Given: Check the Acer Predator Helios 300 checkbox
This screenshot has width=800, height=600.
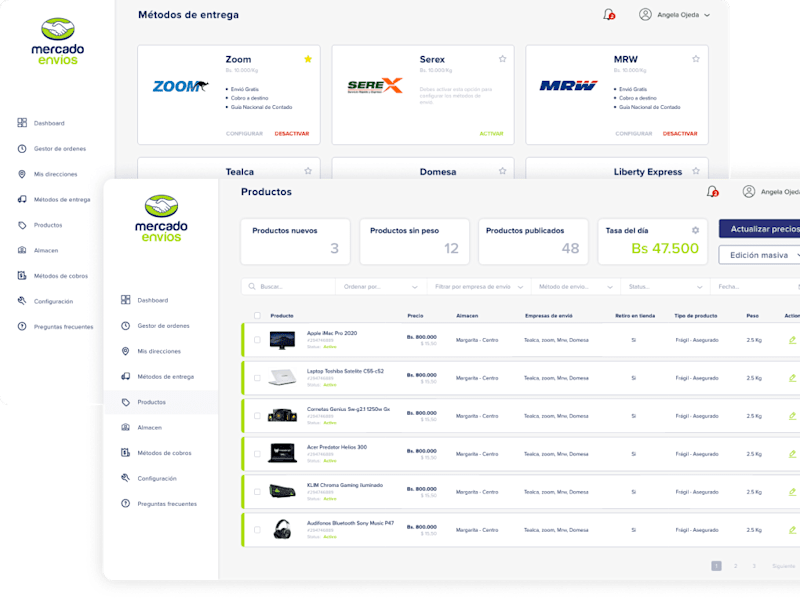Looking at the screenshot, I should pyautogui.click(x=257, y=454).
